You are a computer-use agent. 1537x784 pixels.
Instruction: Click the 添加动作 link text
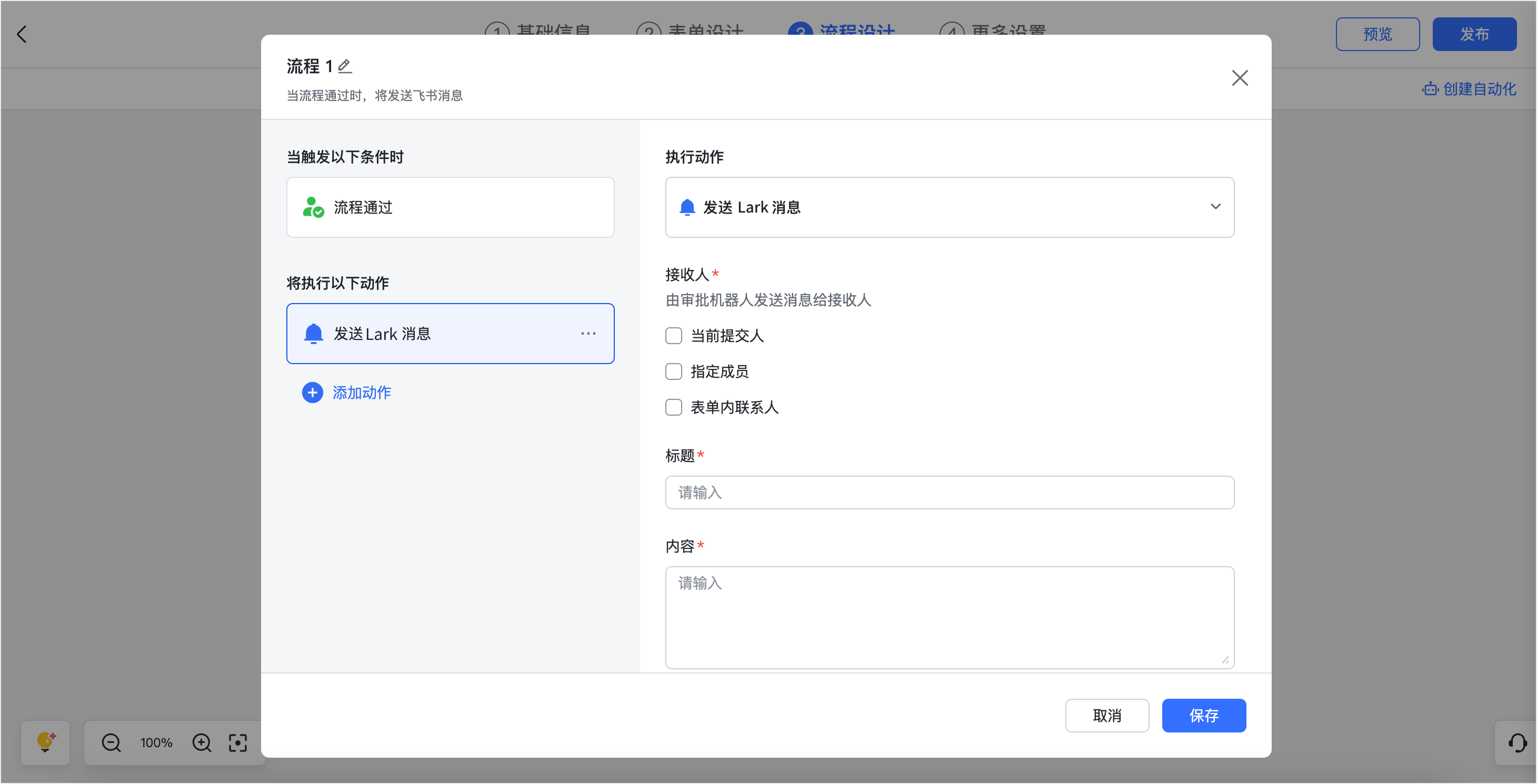tap(362, 393)
